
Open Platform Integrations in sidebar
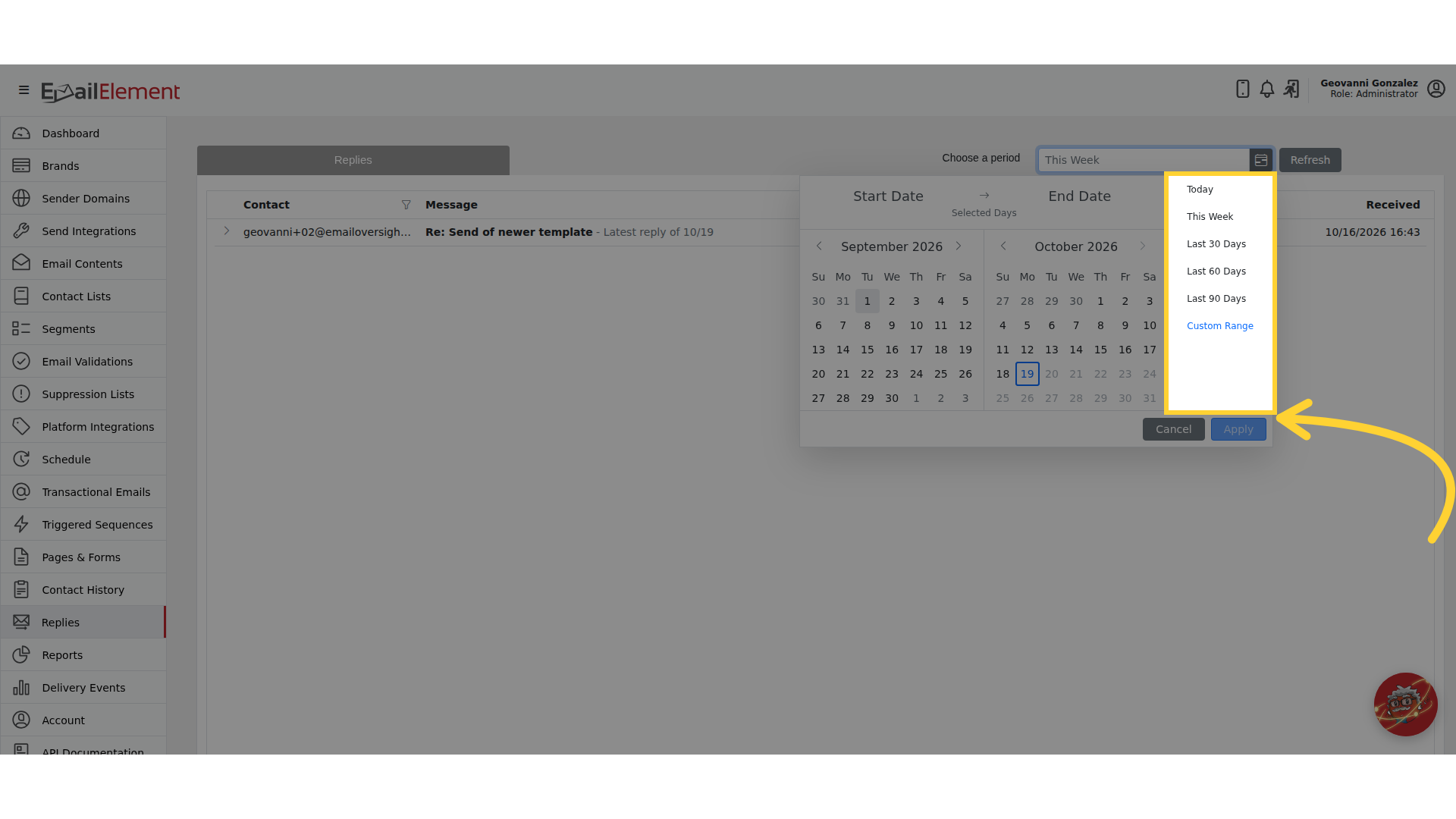pos(83,427)
